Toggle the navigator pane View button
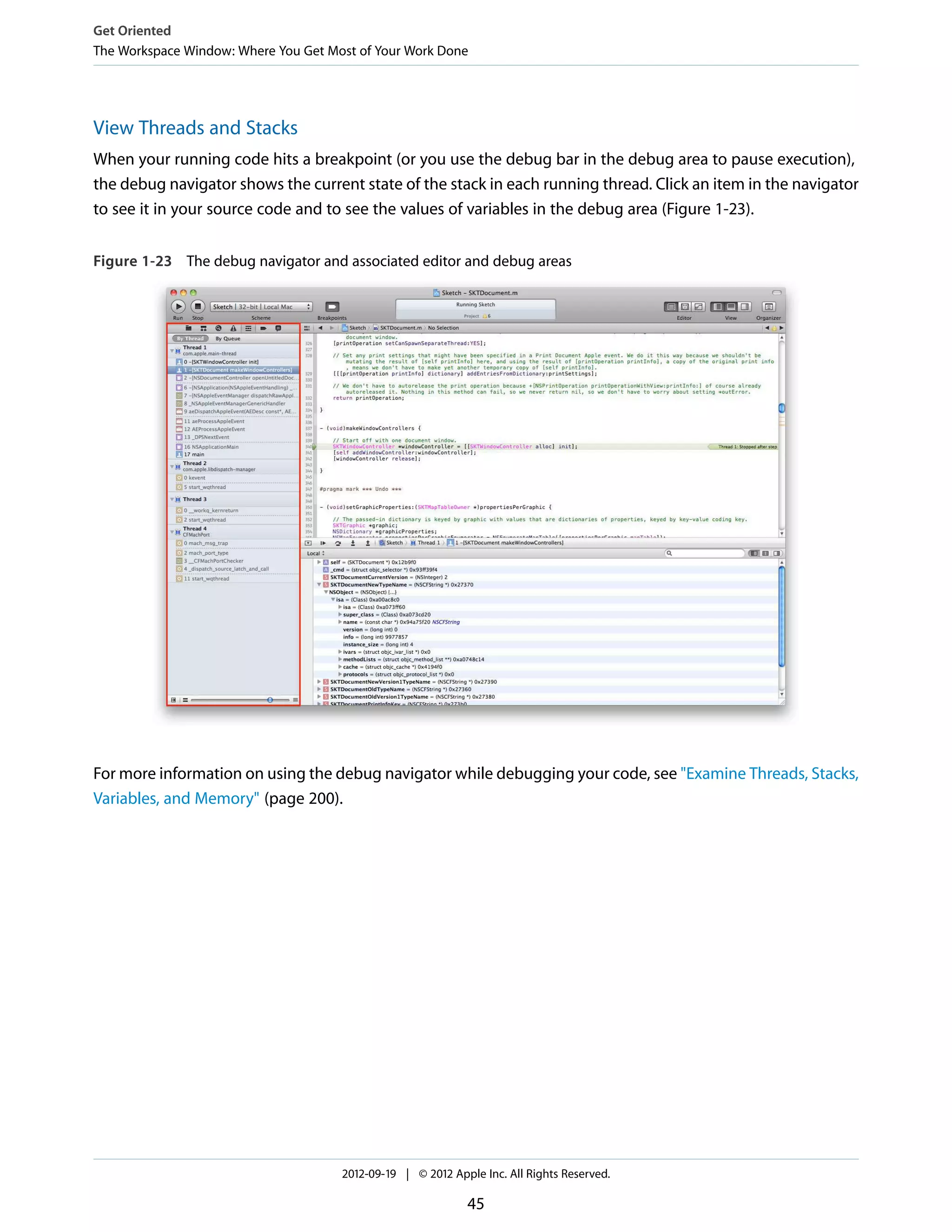The width and height of the screenshot is (952, 1232). (x=717, y=307)
